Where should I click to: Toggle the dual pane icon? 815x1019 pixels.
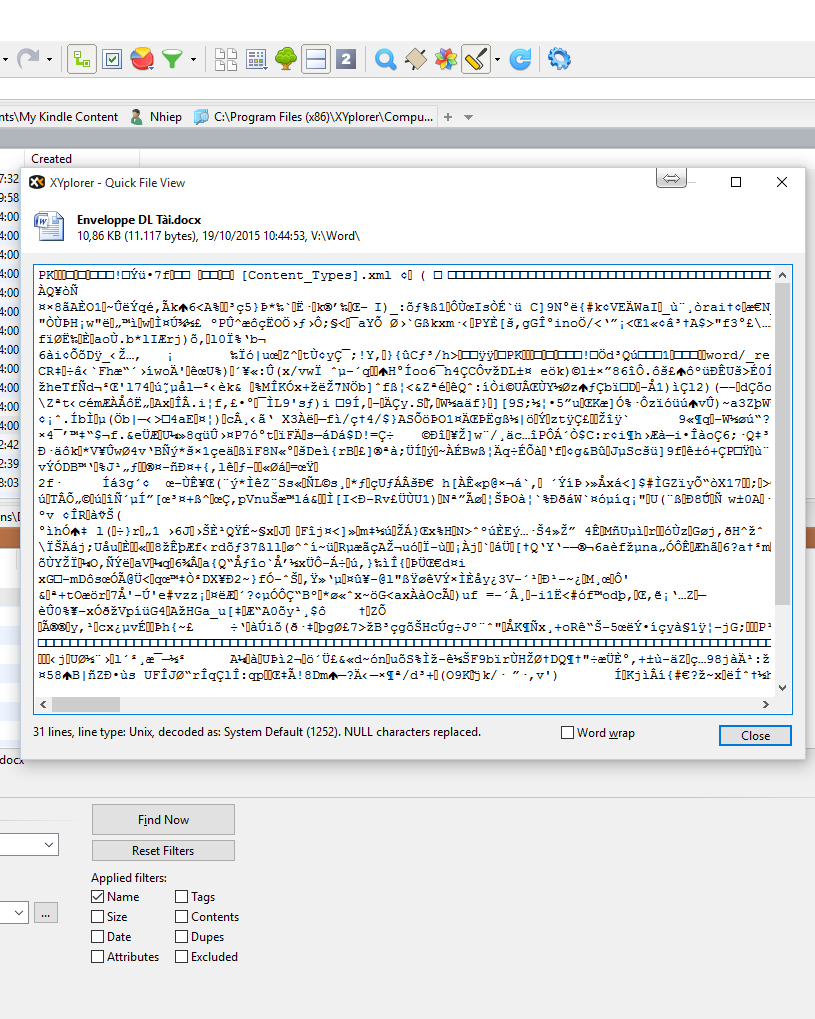click(x=316, y=59)
